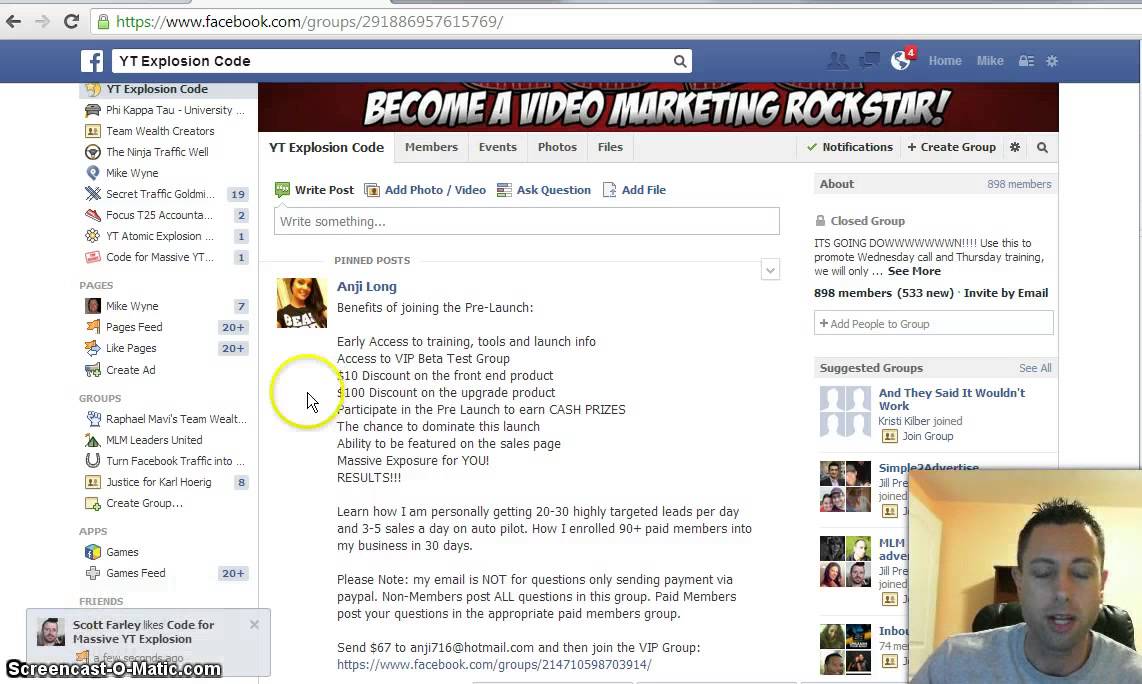Click See More in the About section
This screenshot has width=1142, height=684.
click(914, 271)
